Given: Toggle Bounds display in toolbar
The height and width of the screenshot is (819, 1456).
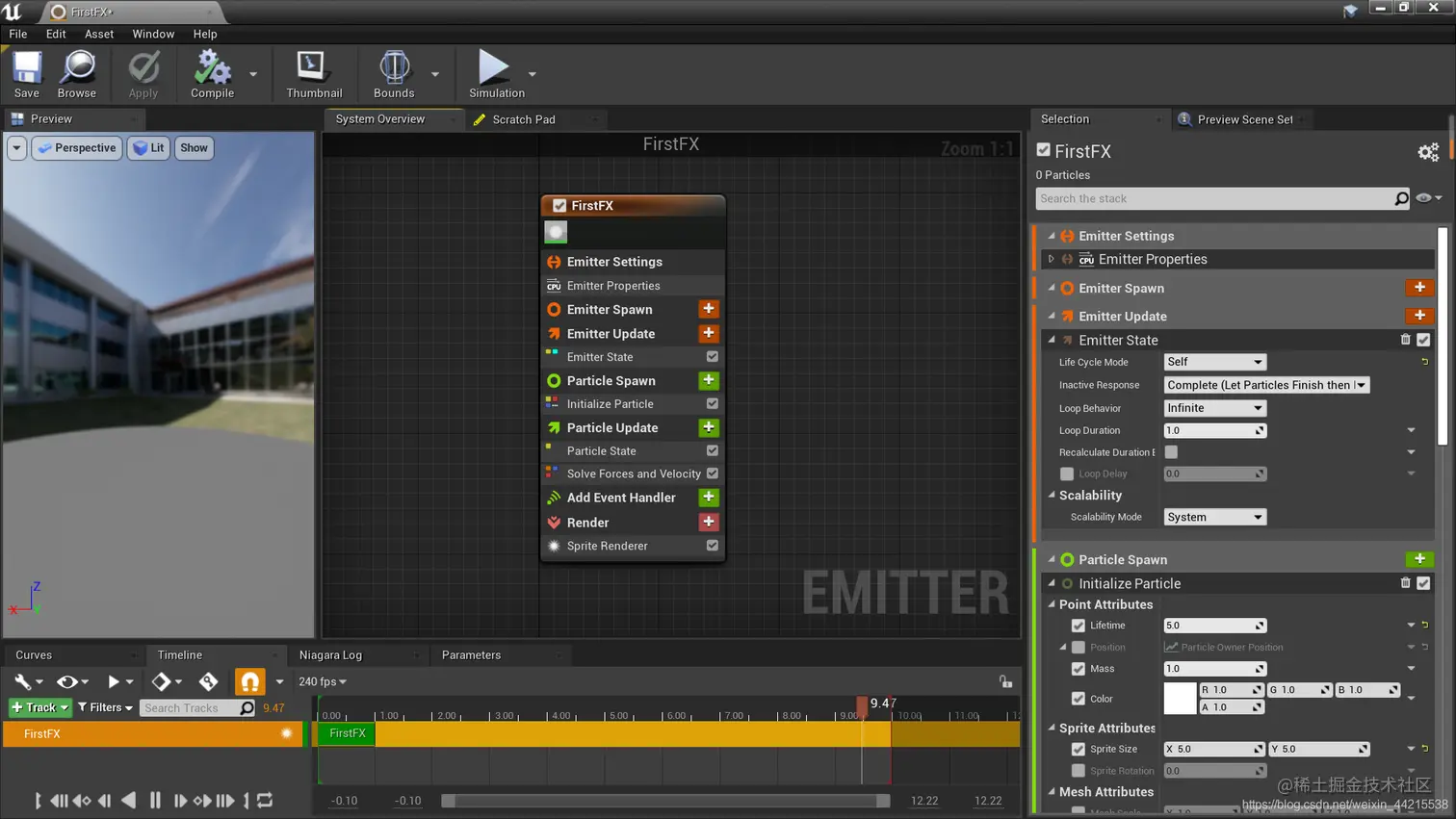Looking at the screenshot, I should [x=394, y=74].
